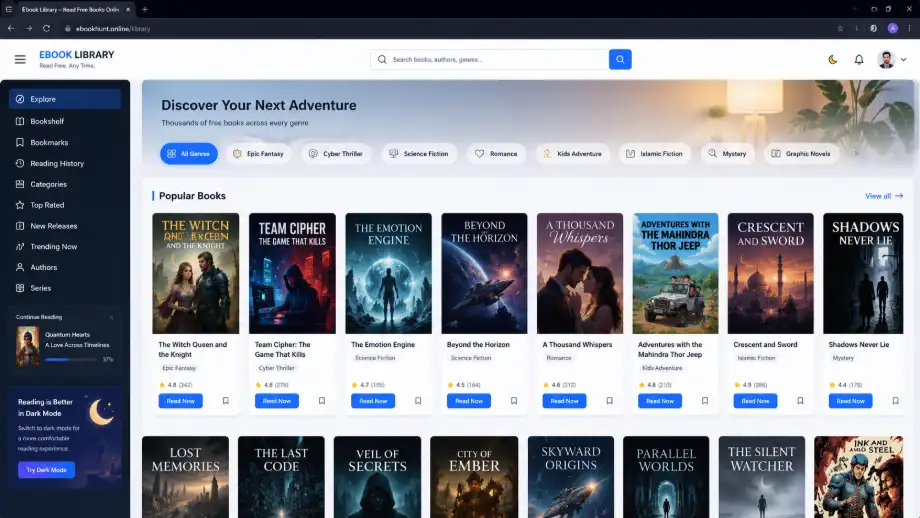The width and height of the screenshot is (920, 518).
Task: Bookmark The Emotion Engine
Action: pos(418,401)
